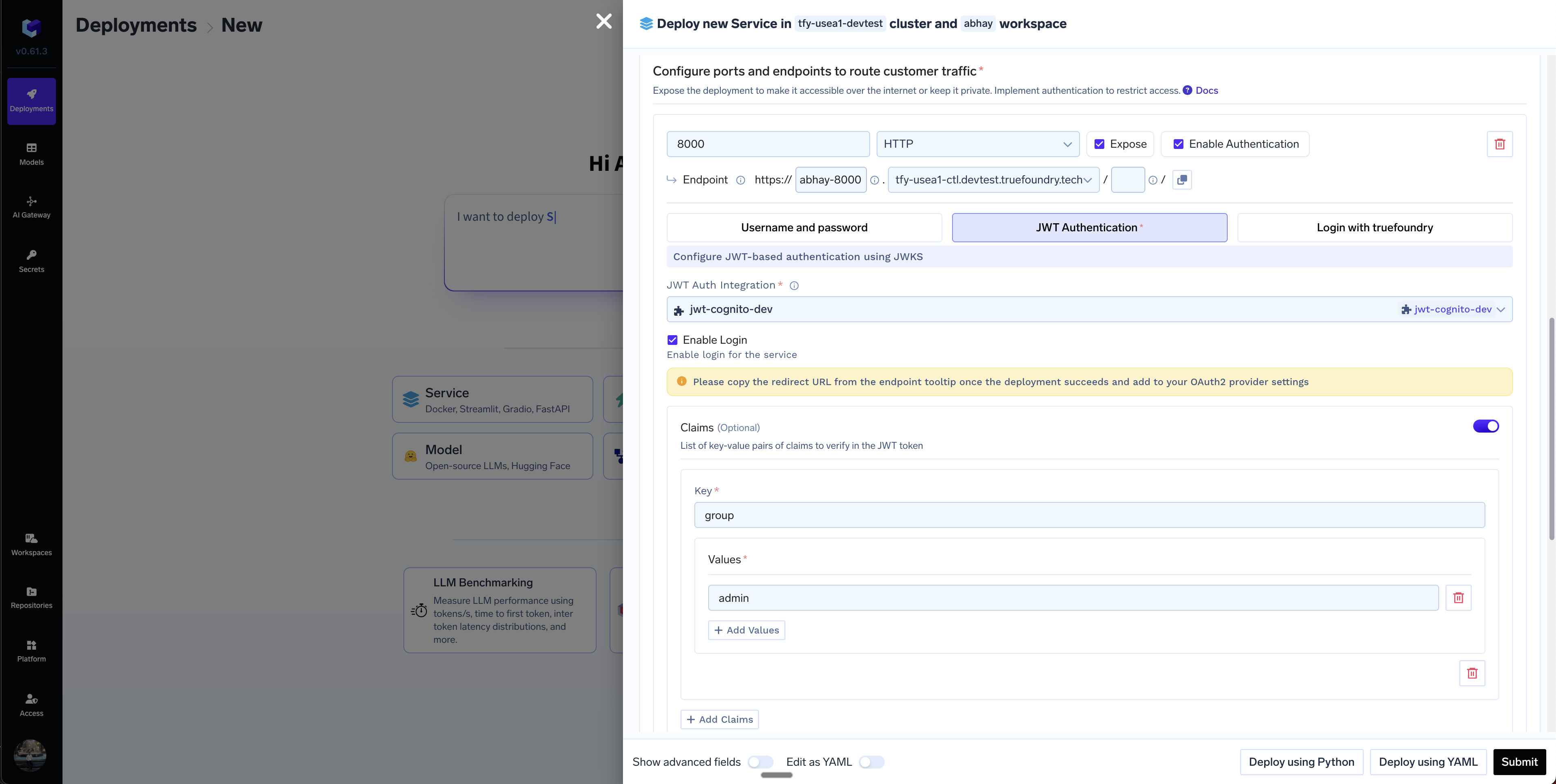Screen dimensions: 1556x784
Task: Show info icon next to path field
Action: coord(1153,180)
